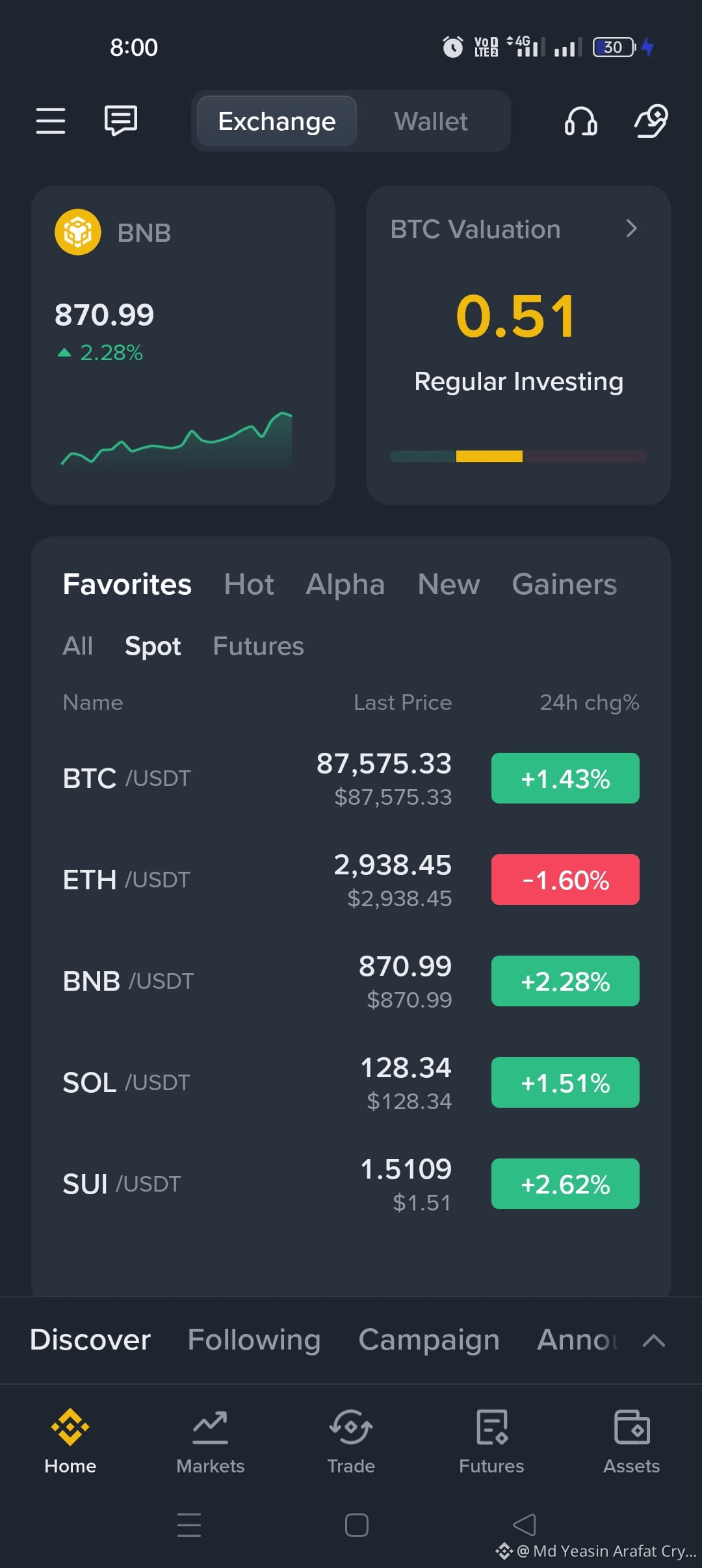The image size is (702, 1568).
Task: Open the chat messages icon
Action: click(121, 121)
